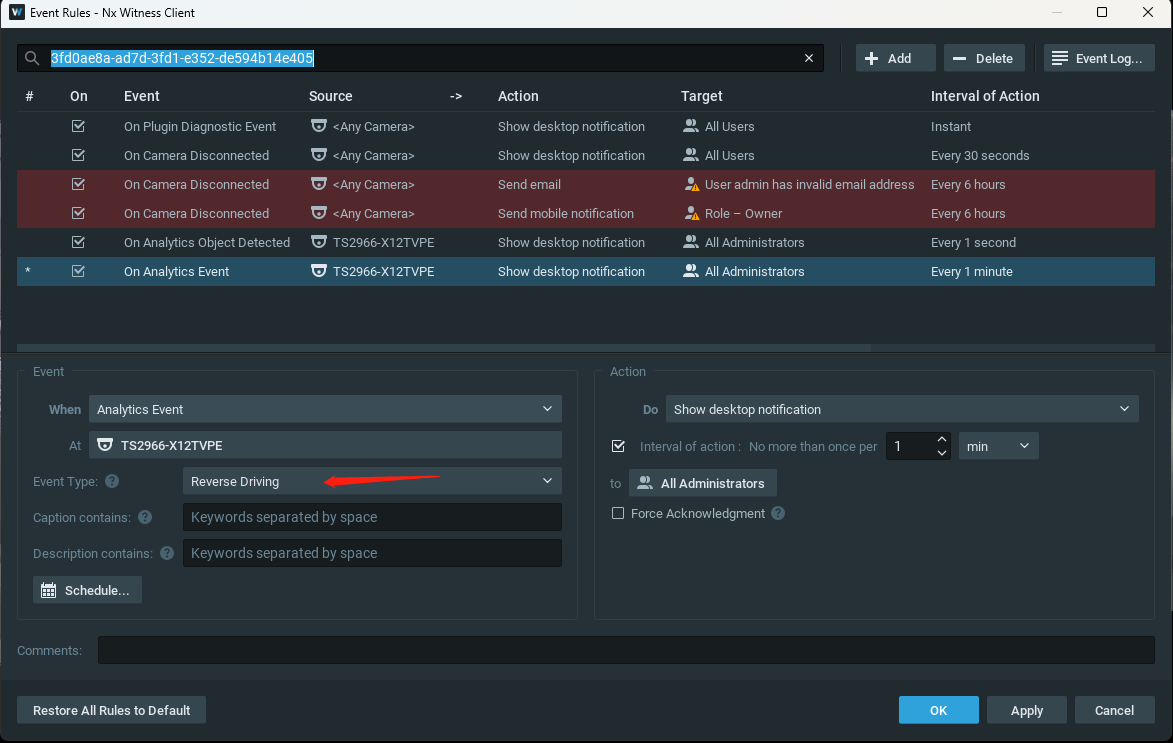
Task: Sort by Event column header
Action: tap(141, 96)
